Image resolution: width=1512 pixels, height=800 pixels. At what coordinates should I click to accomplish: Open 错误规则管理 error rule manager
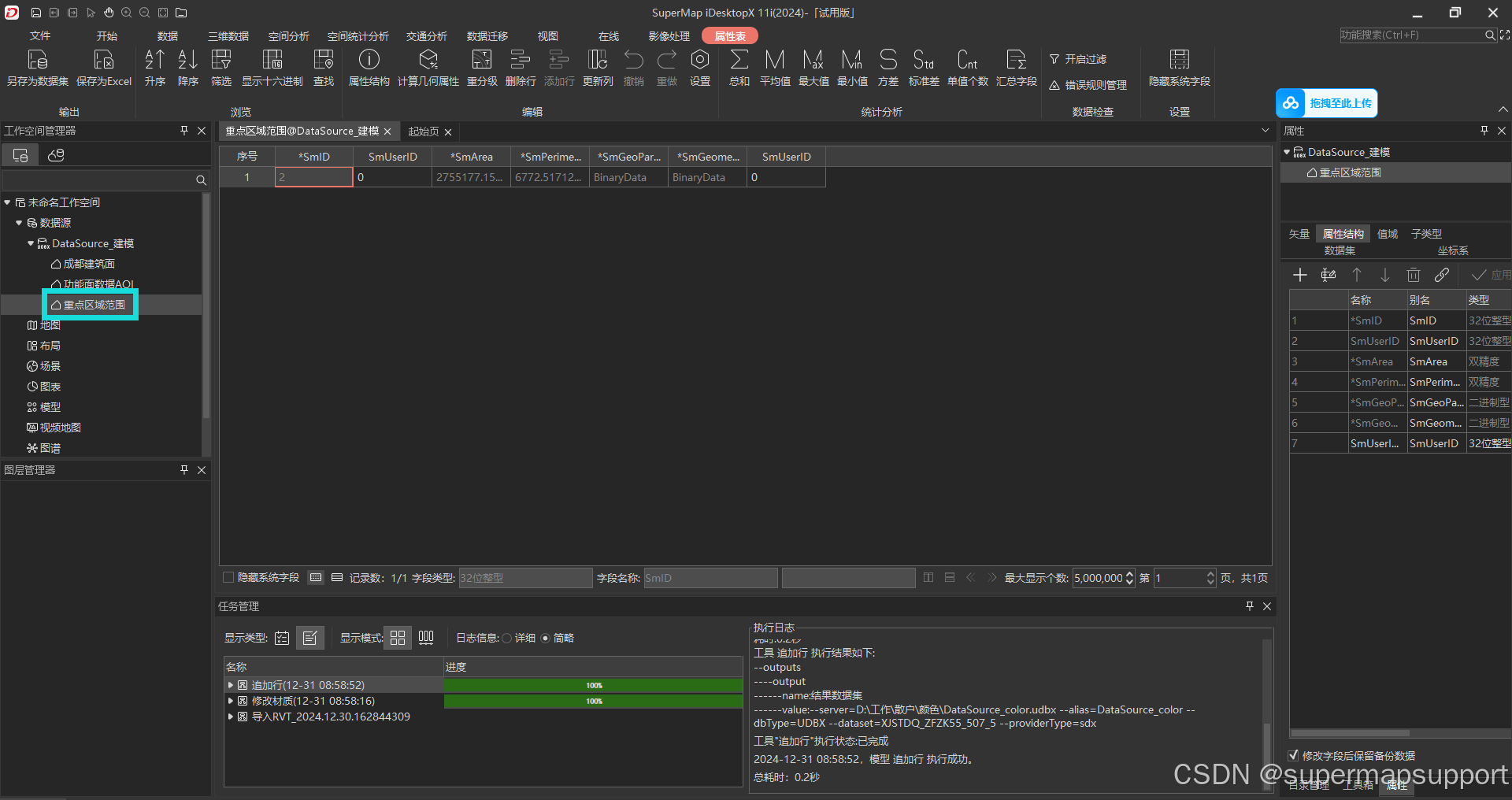[1088, 85]
